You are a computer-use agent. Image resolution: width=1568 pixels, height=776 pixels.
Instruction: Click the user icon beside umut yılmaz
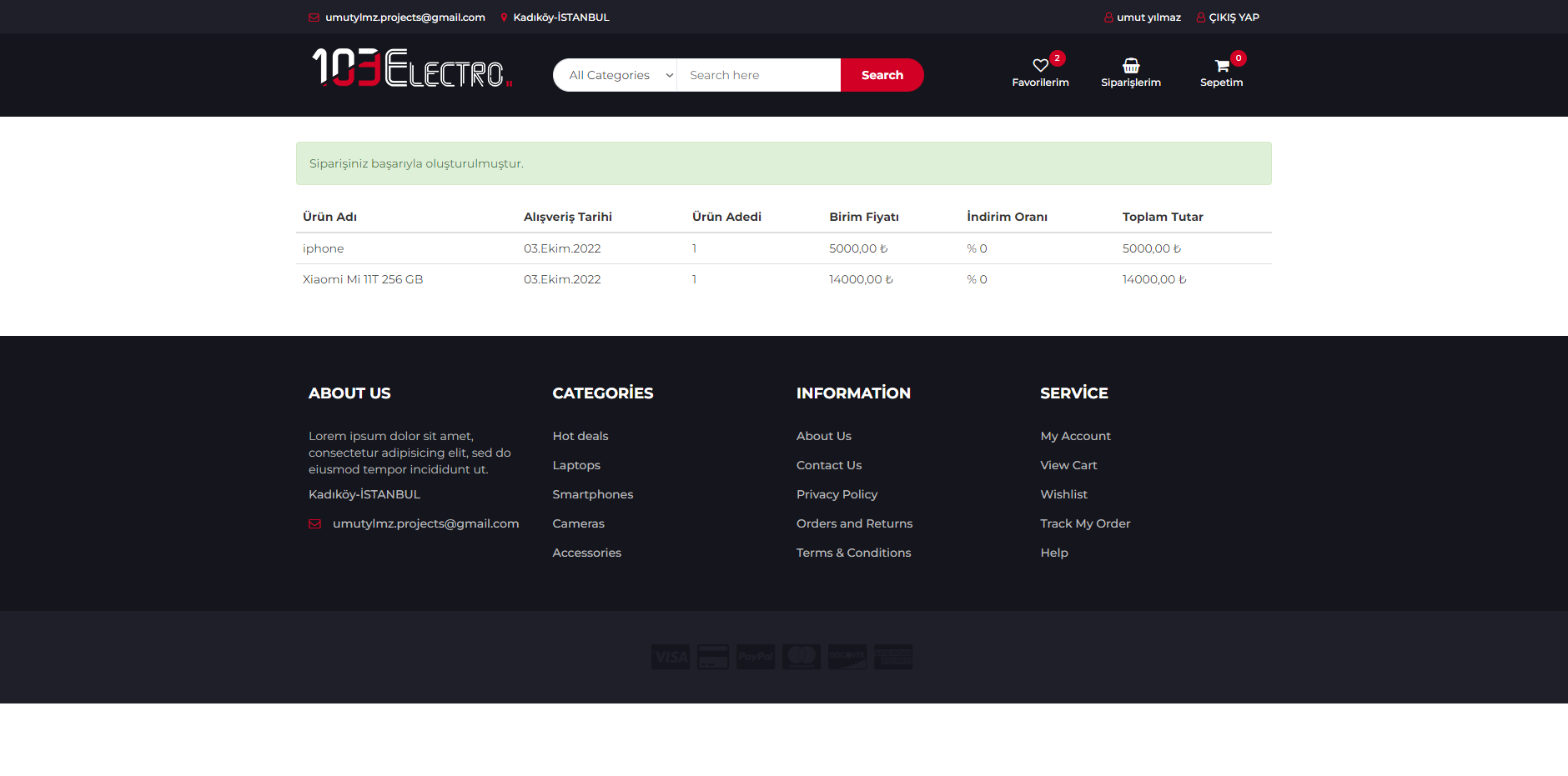1108,18
